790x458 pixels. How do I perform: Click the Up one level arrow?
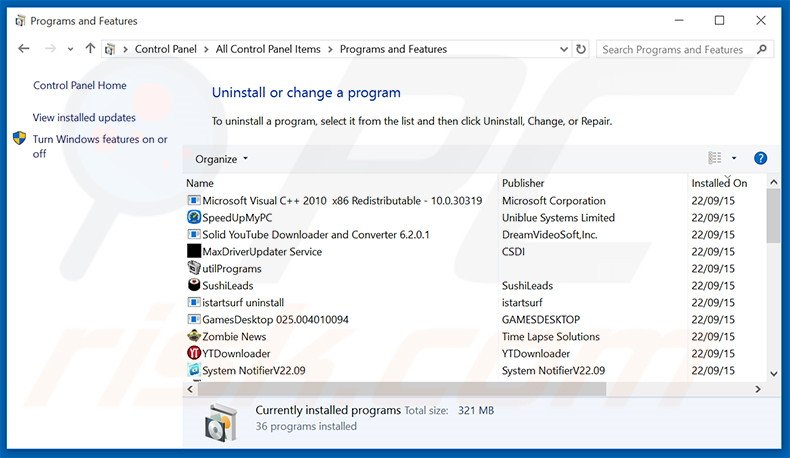tap(90, 48)
